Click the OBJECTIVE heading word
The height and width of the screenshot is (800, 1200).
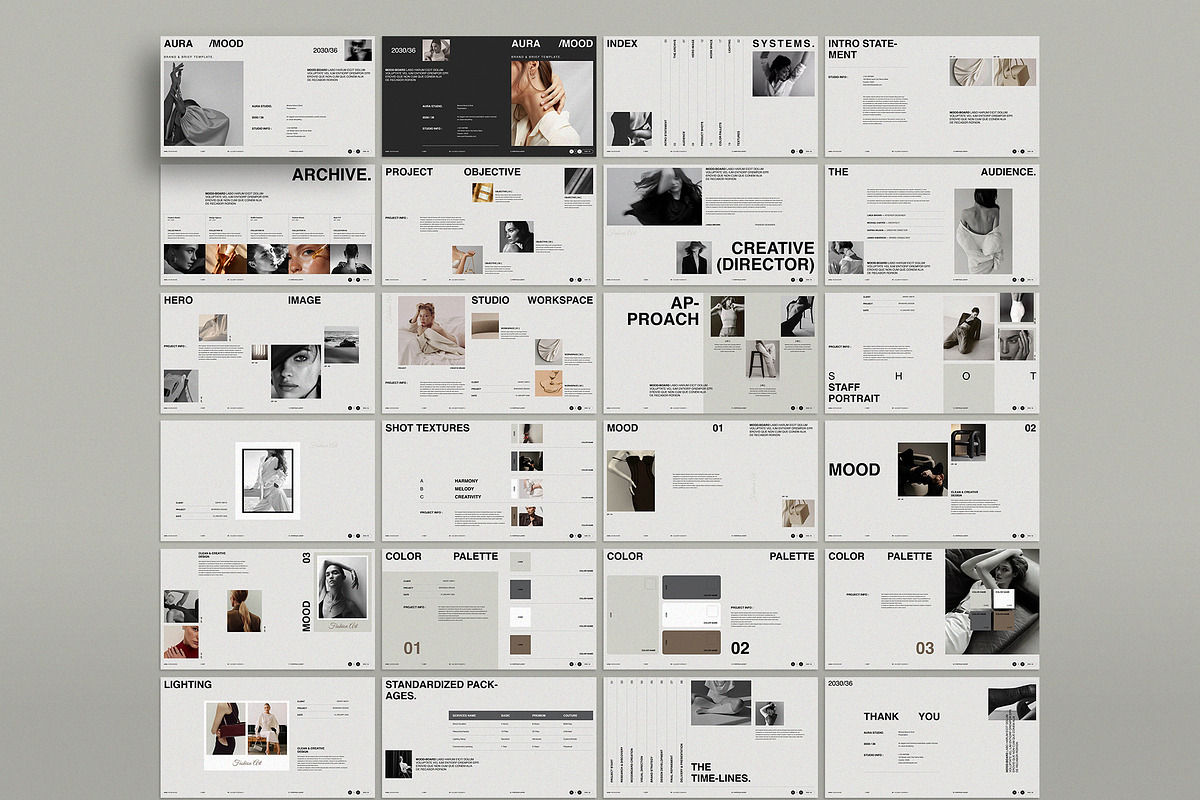coord(492,172)
